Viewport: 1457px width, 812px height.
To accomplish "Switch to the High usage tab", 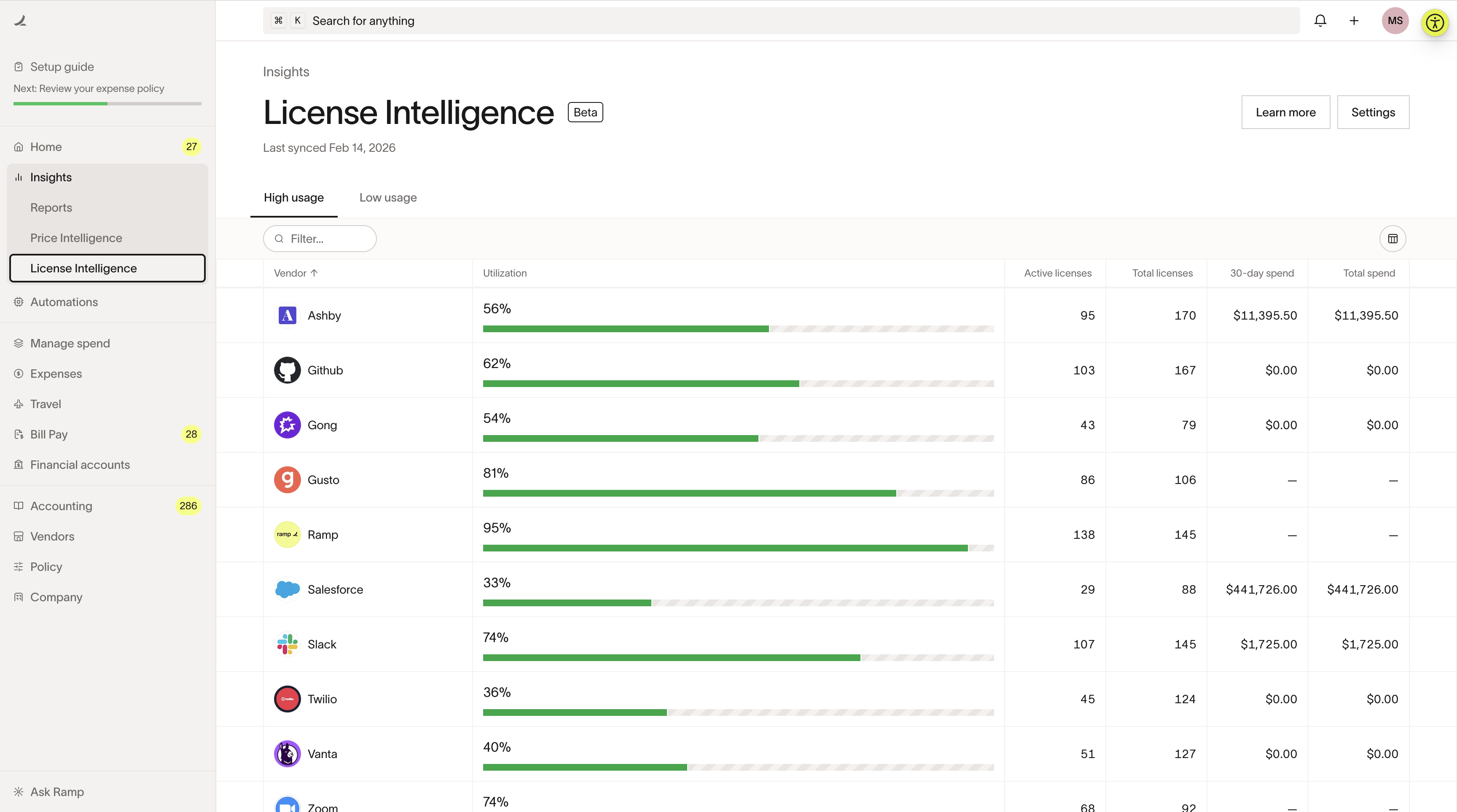I will (293, 197).
